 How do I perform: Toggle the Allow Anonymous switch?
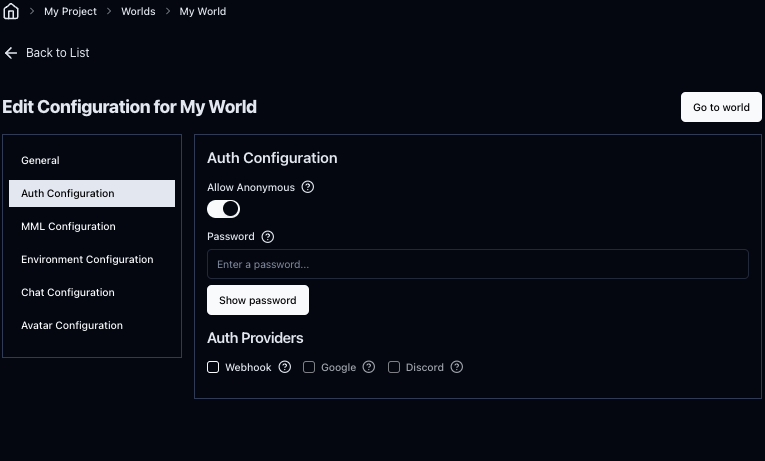pyautogui.click(x=223, y=209)
